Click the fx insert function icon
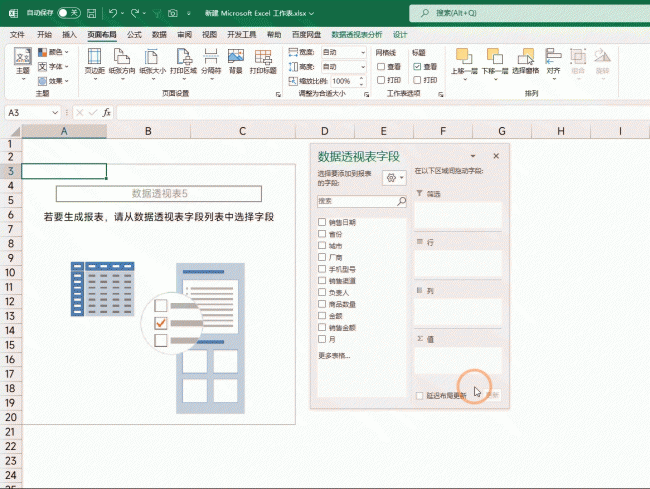The image size is (650, 489). click(107, 113)
